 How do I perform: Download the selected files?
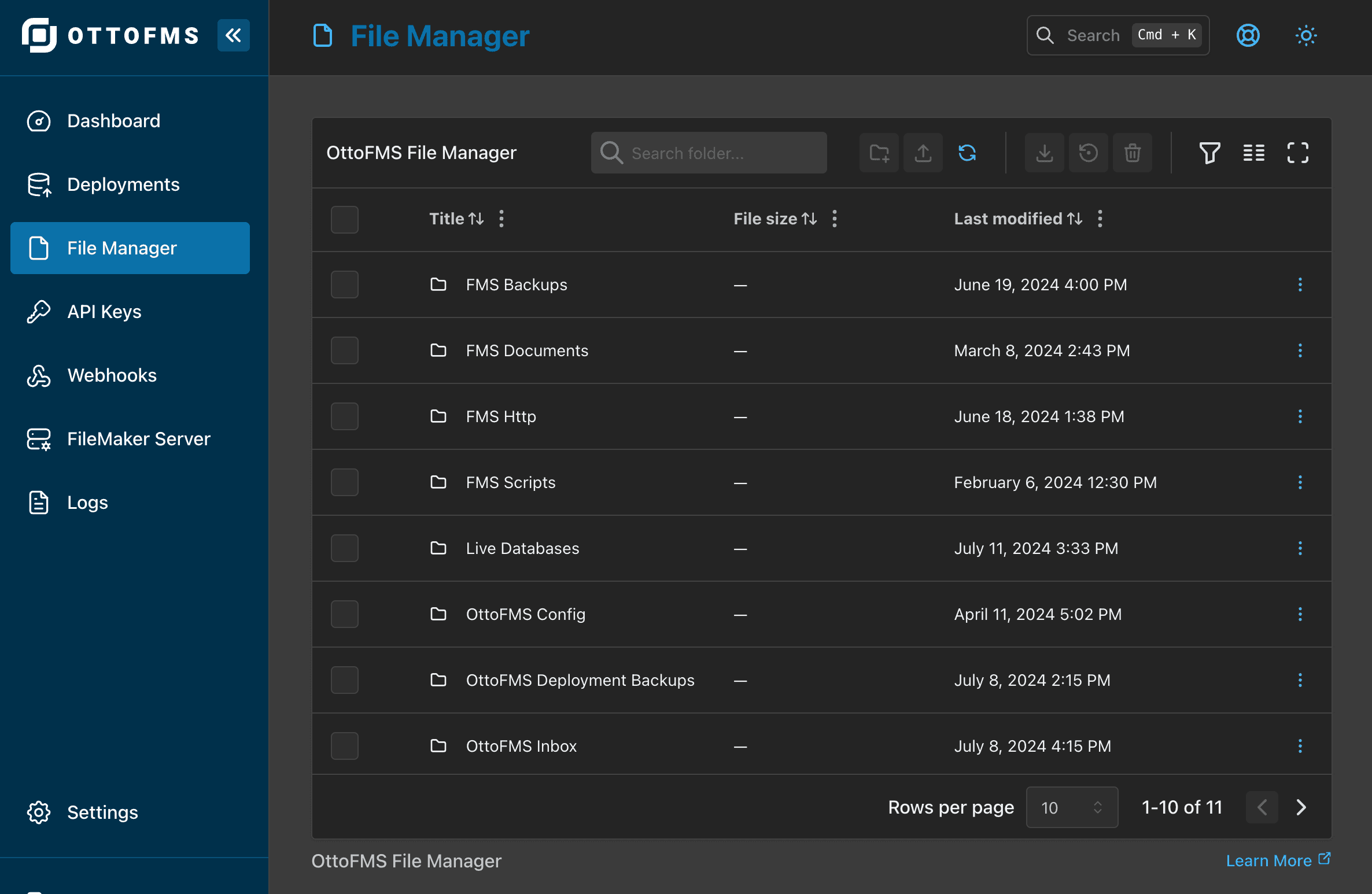pos(1044,153)
